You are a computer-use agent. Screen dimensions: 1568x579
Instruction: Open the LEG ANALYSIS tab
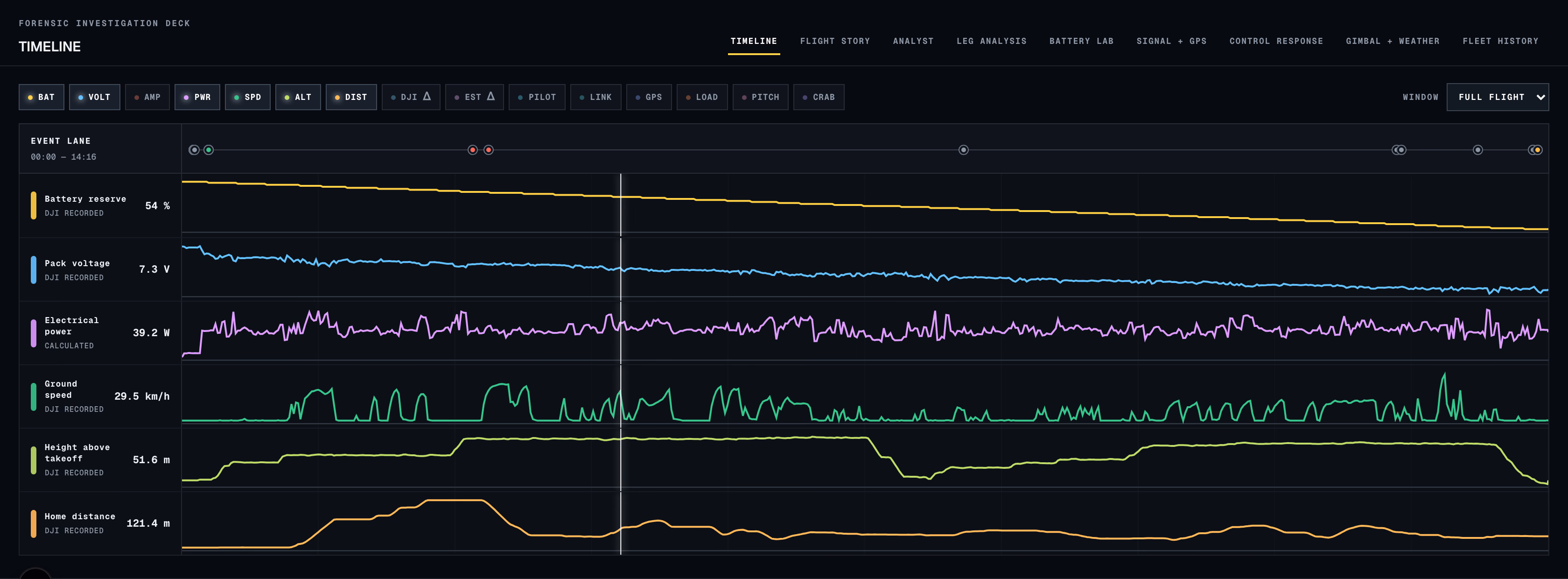pyautogui.click(x=991, y=42)
